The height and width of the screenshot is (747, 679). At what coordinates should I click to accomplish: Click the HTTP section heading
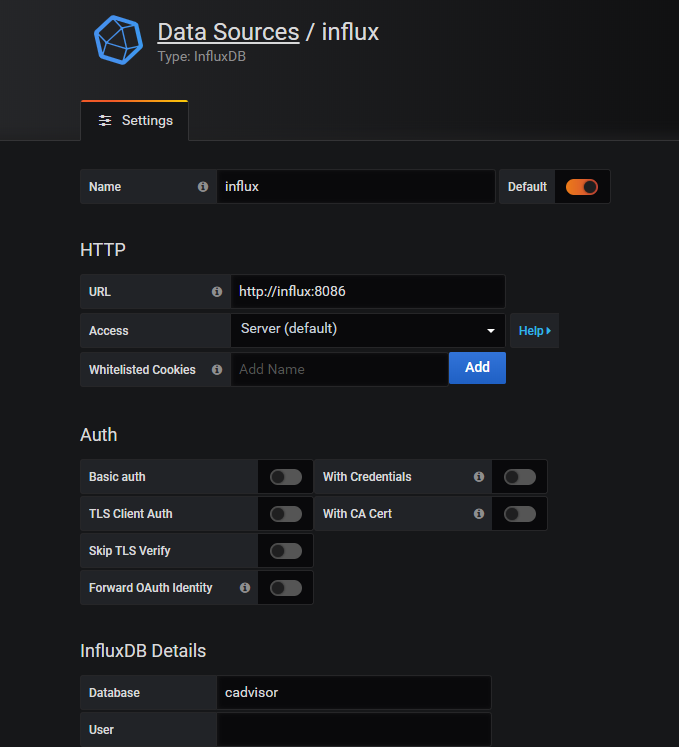pyautogui.click(x=103, y=250)
